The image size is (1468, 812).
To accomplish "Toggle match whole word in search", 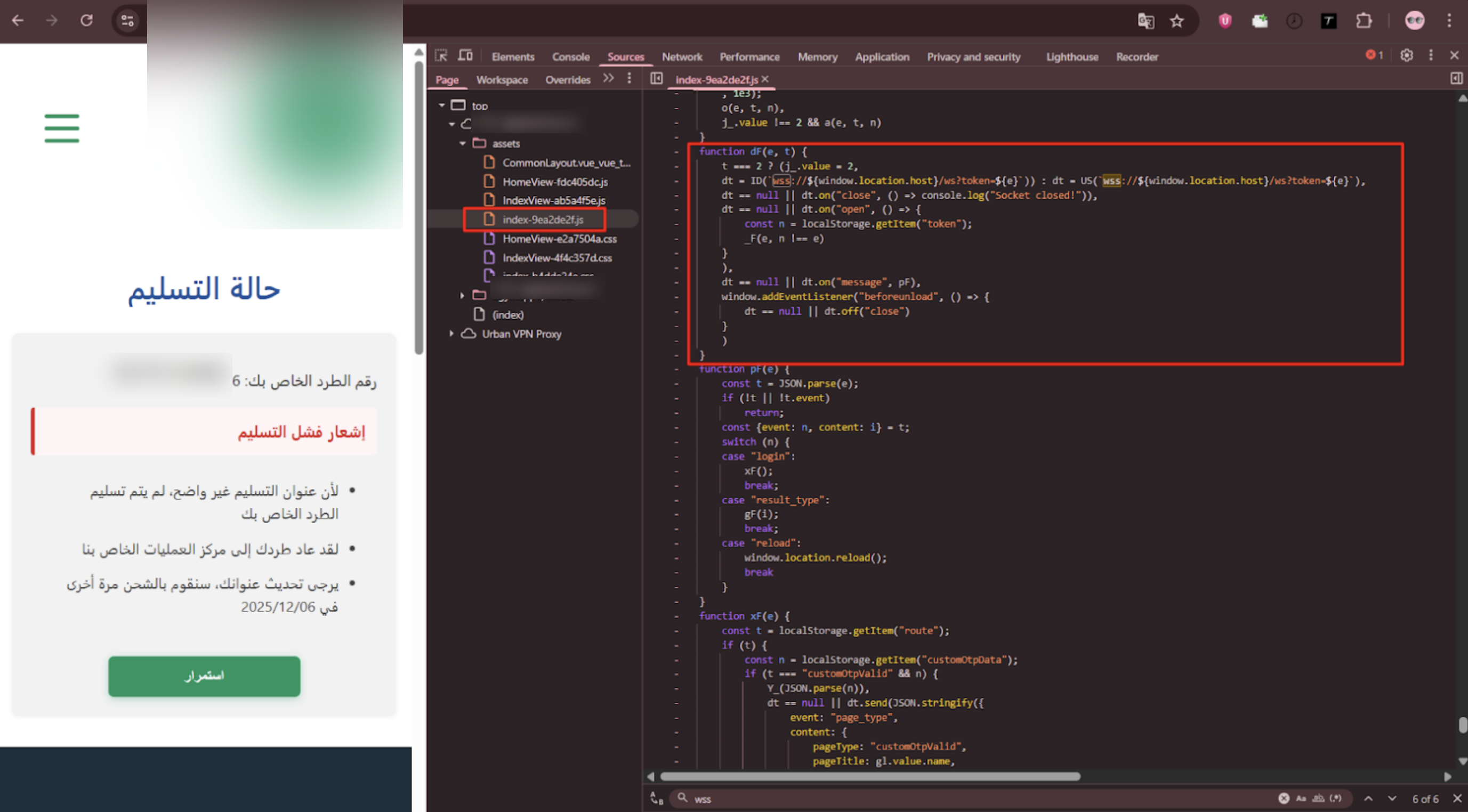I will tap(1319, 798).
